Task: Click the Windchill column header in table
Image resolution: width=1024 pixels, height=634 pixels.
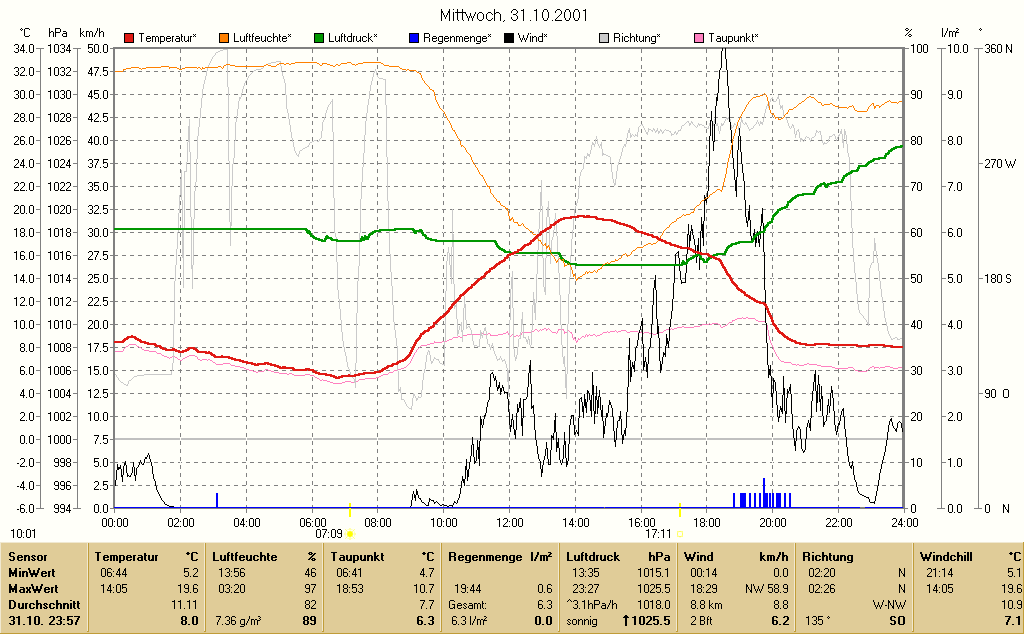Action: 946,557
